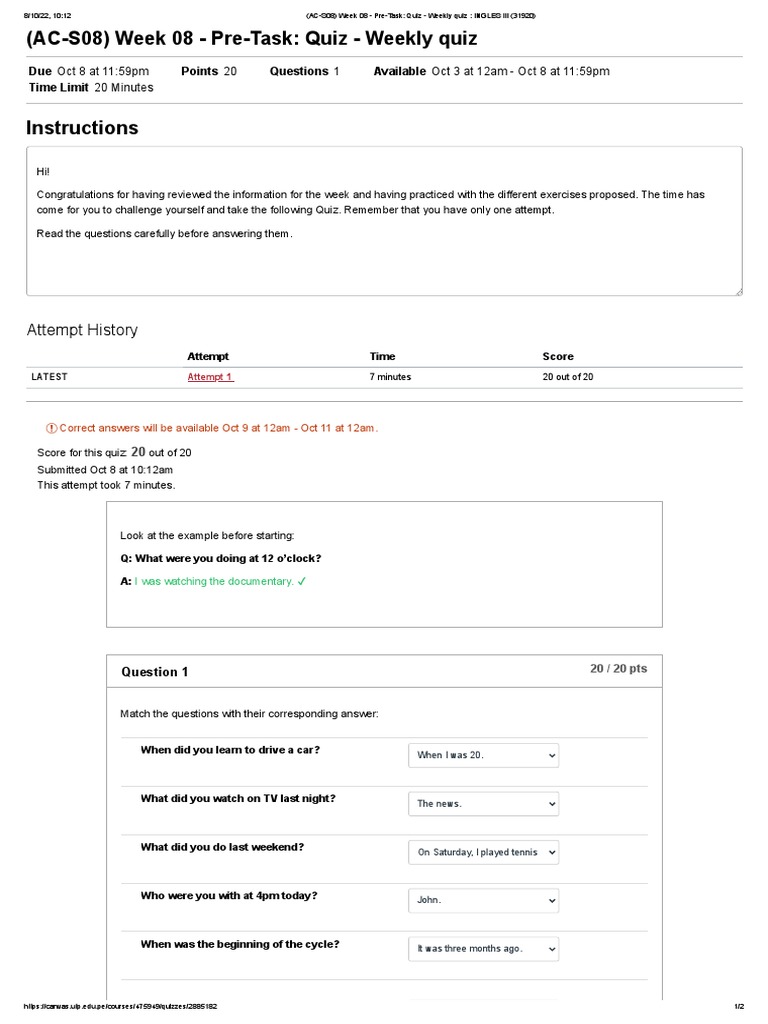Select the Question 1 header
Viewport: 768px width, 1024px height.
click(155, 672)
